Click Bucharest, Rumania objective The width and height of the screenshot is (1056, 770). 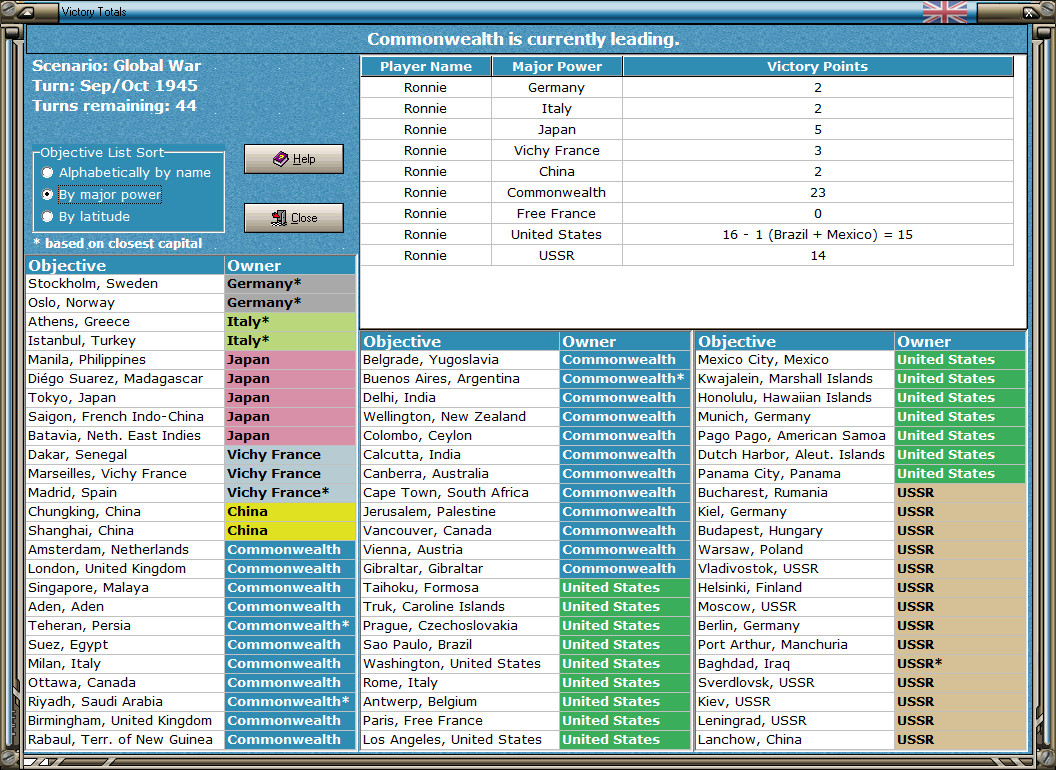(795, 492)
